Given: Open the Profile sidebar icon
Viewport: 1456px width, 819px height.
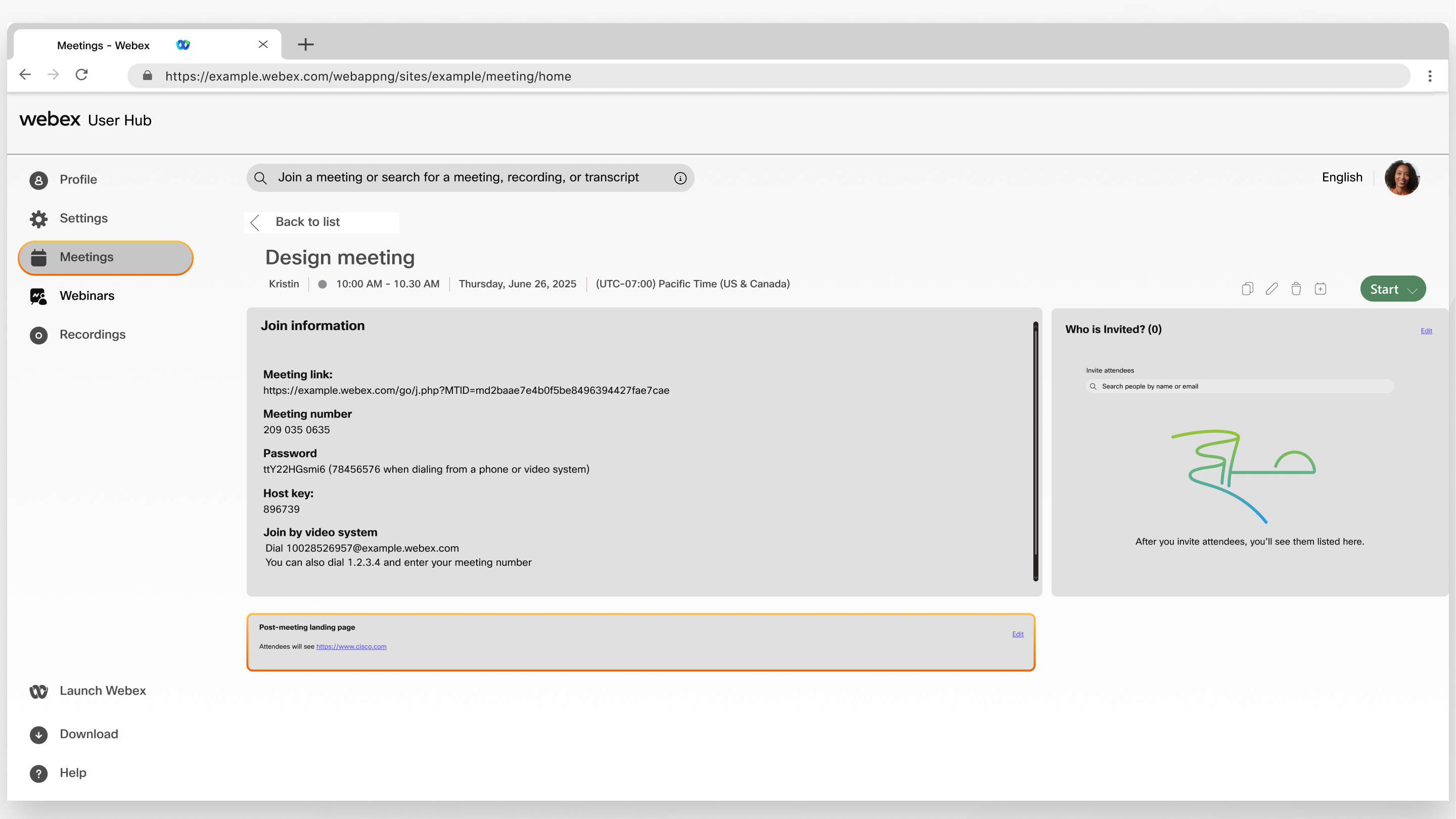Looking at the screenshot, I should (x=38, y=180).
